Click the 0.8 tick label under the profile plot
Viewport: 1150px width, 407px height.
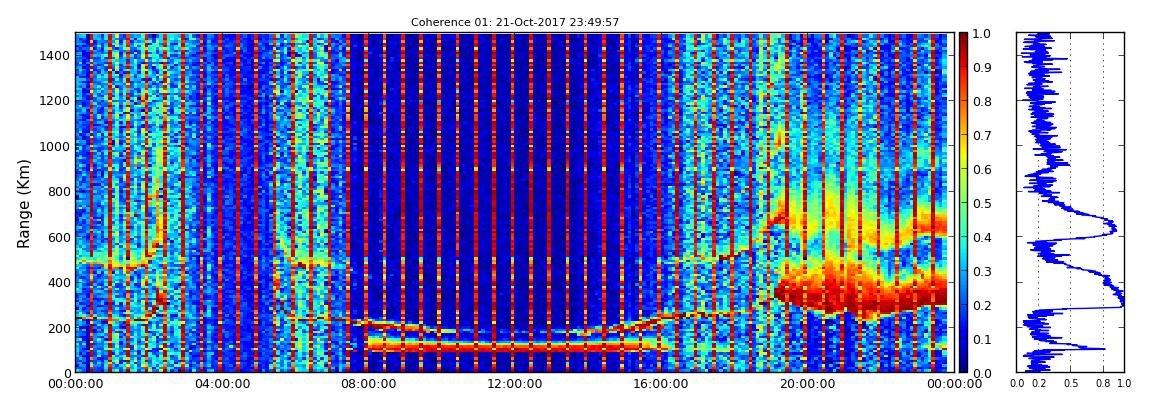click(x=1103, y=384)
